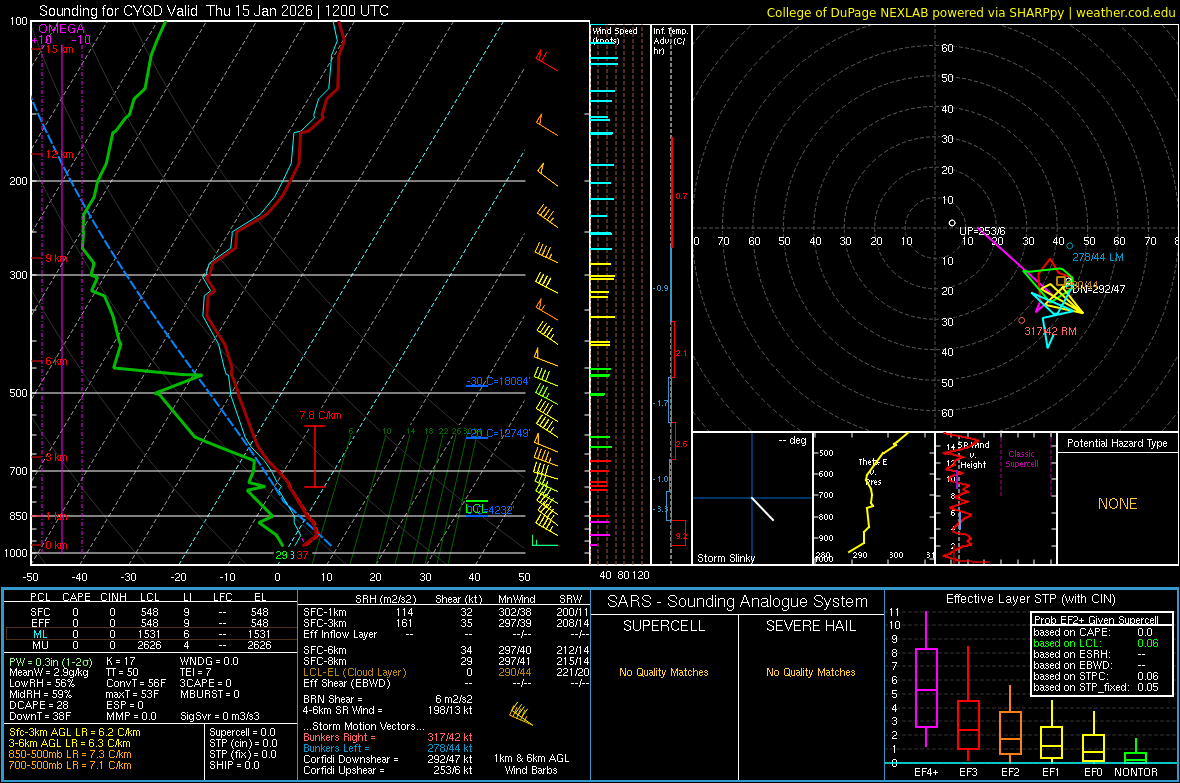Click No Quality Matches under SEVERE HAIL

click(810, 672)
